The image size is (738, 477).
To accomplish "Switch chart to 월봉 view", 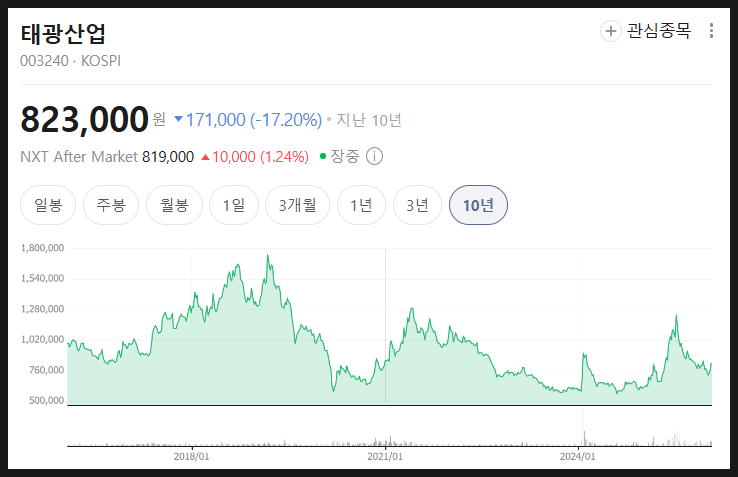I will pos(175,205).
